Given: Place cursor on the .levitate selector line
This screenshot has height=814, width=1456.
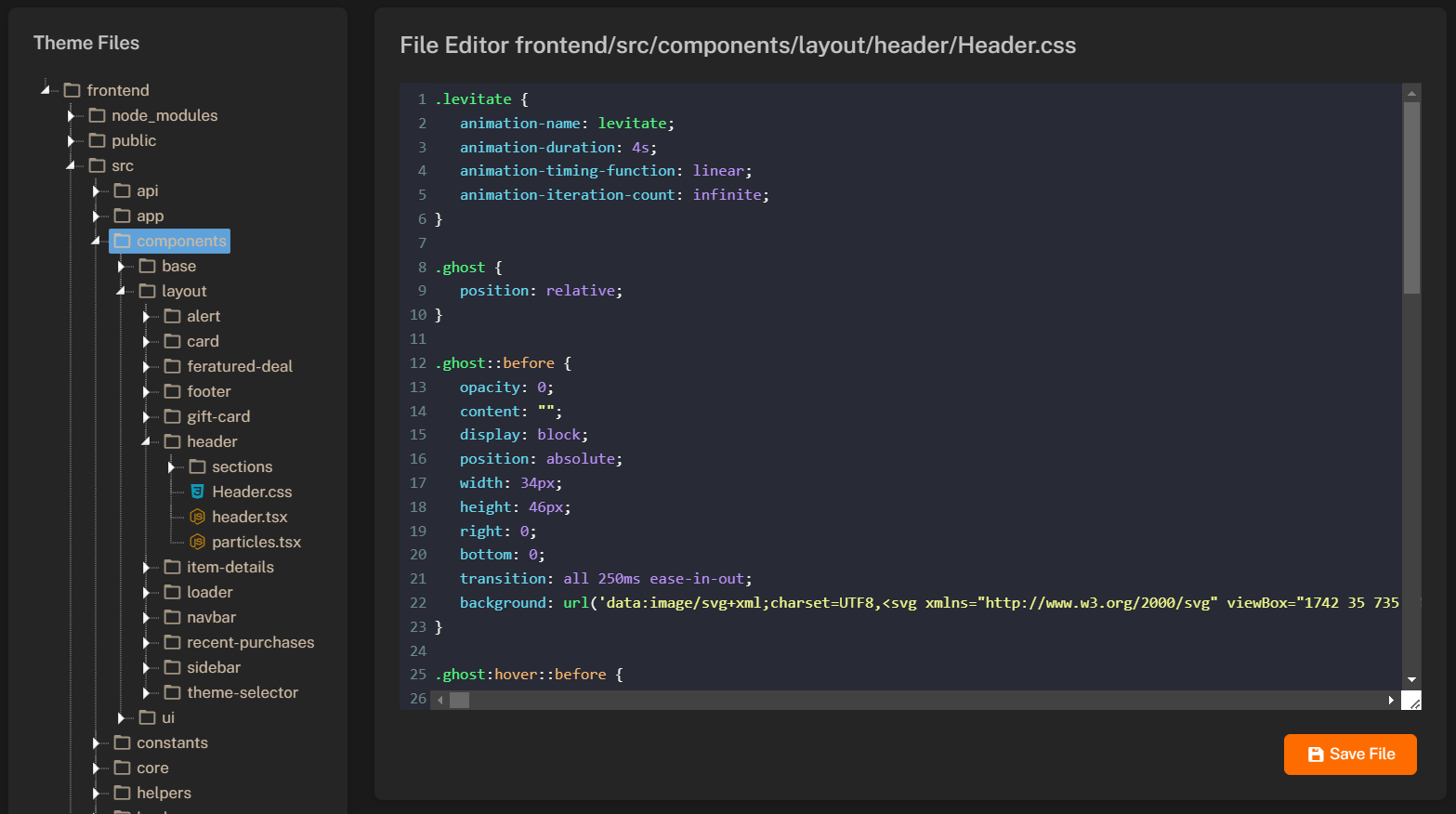Looking at the screenshot, I should pyautogui.click(x=481, y=98).
